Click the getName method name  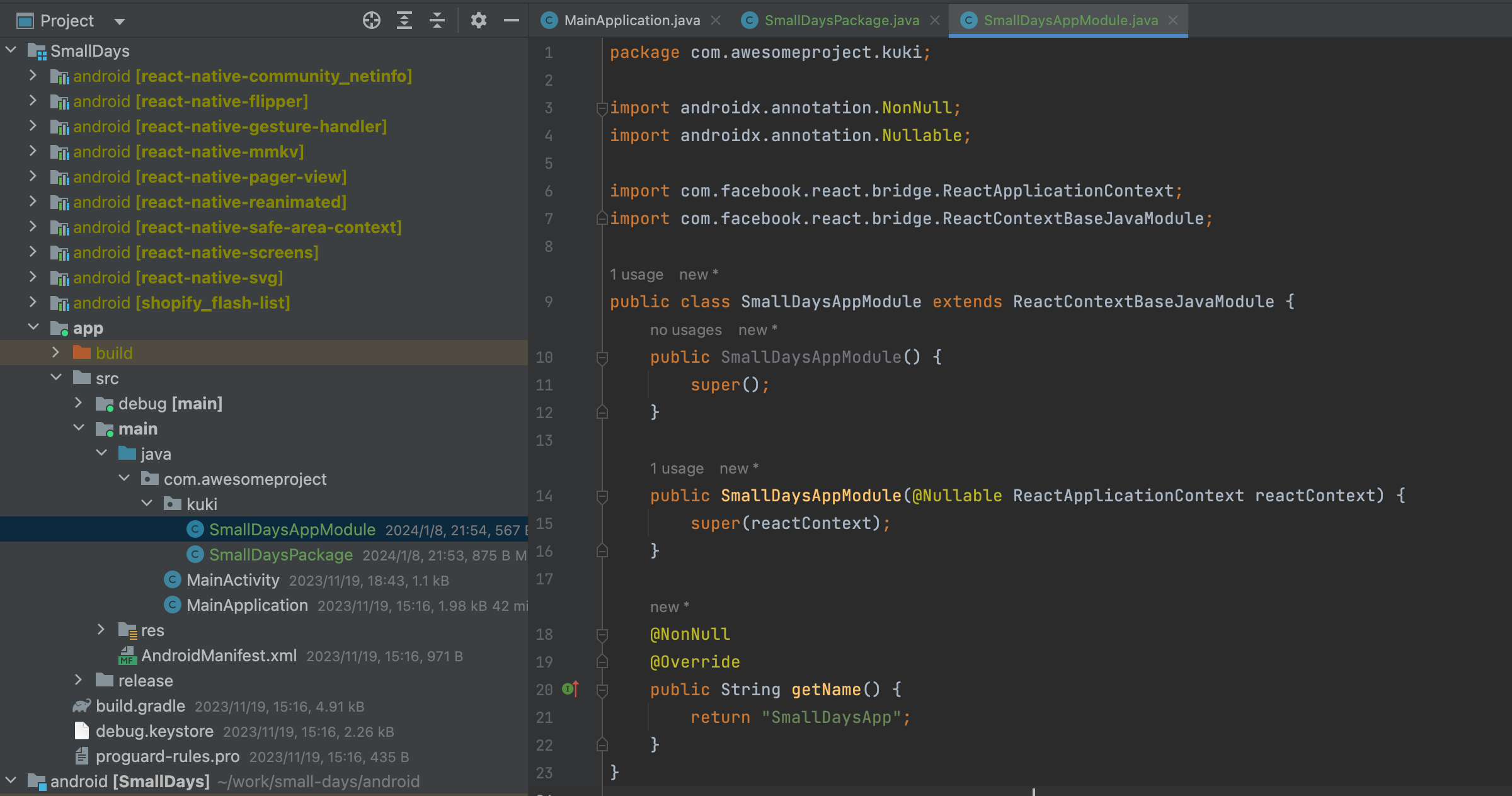[826, 690]
